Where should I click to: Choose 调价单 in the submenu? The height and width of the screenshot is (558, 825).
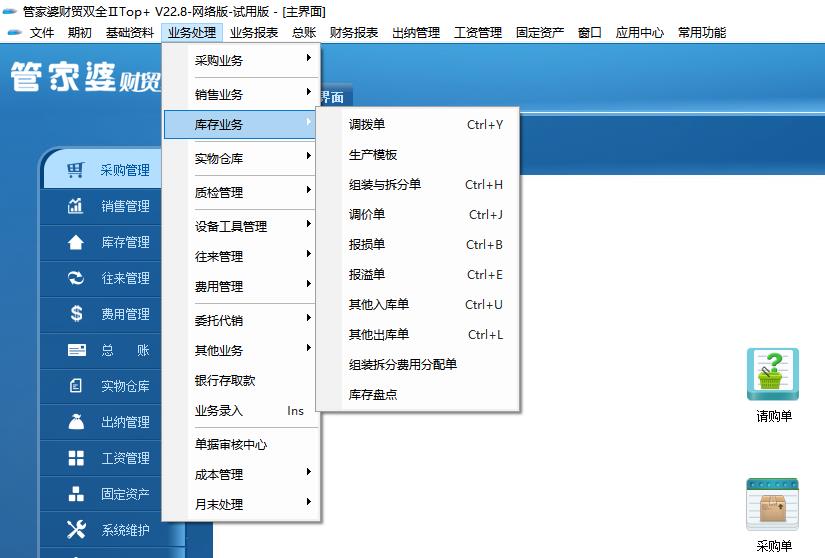tap(418, 215)
